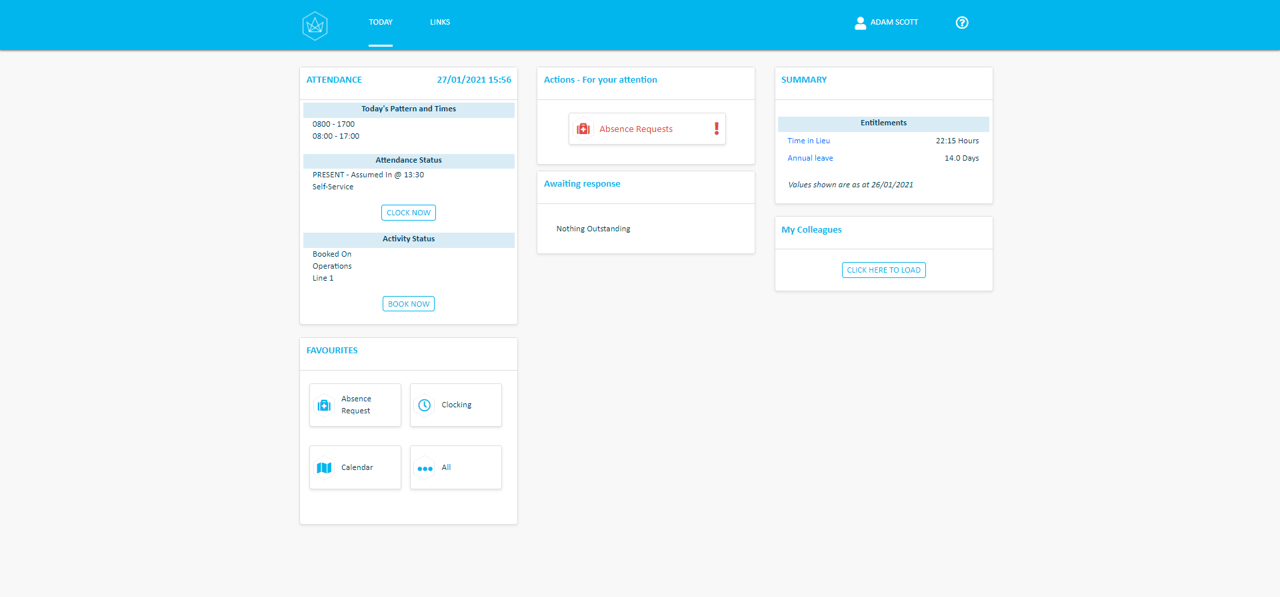
Task: Click the red exclamation mark on Absence Requests
Action: click(x=716, y=128)
